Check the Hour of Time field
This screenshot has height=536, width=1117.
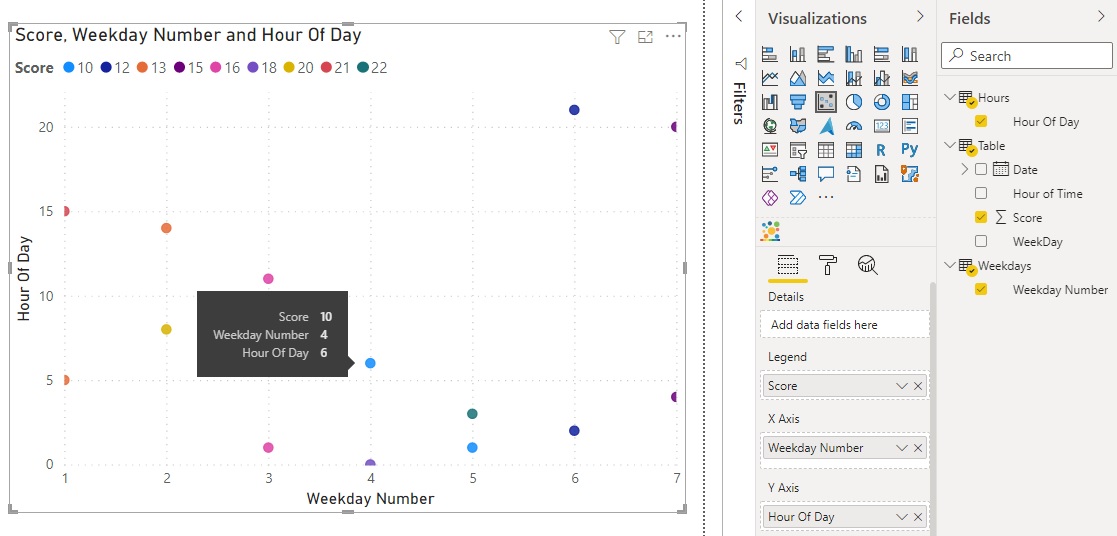click(x=981, y=193)
